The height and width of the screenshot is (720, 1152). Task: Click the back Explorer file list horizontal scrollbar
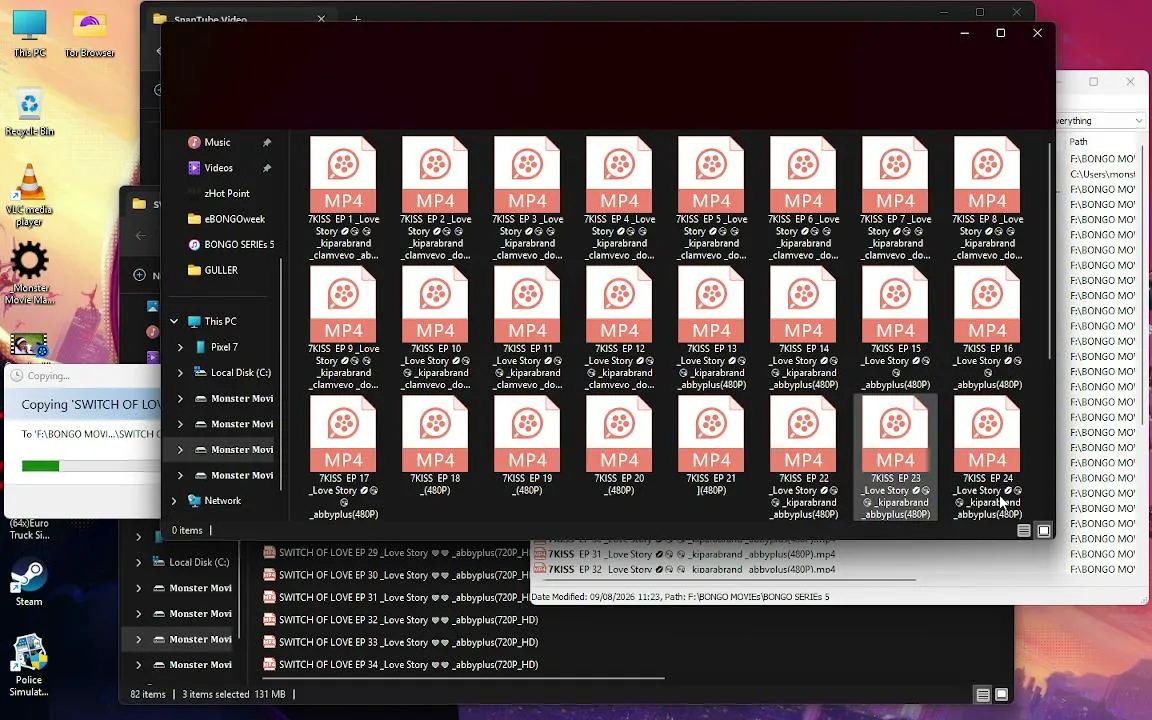click(x=463, y=677)
